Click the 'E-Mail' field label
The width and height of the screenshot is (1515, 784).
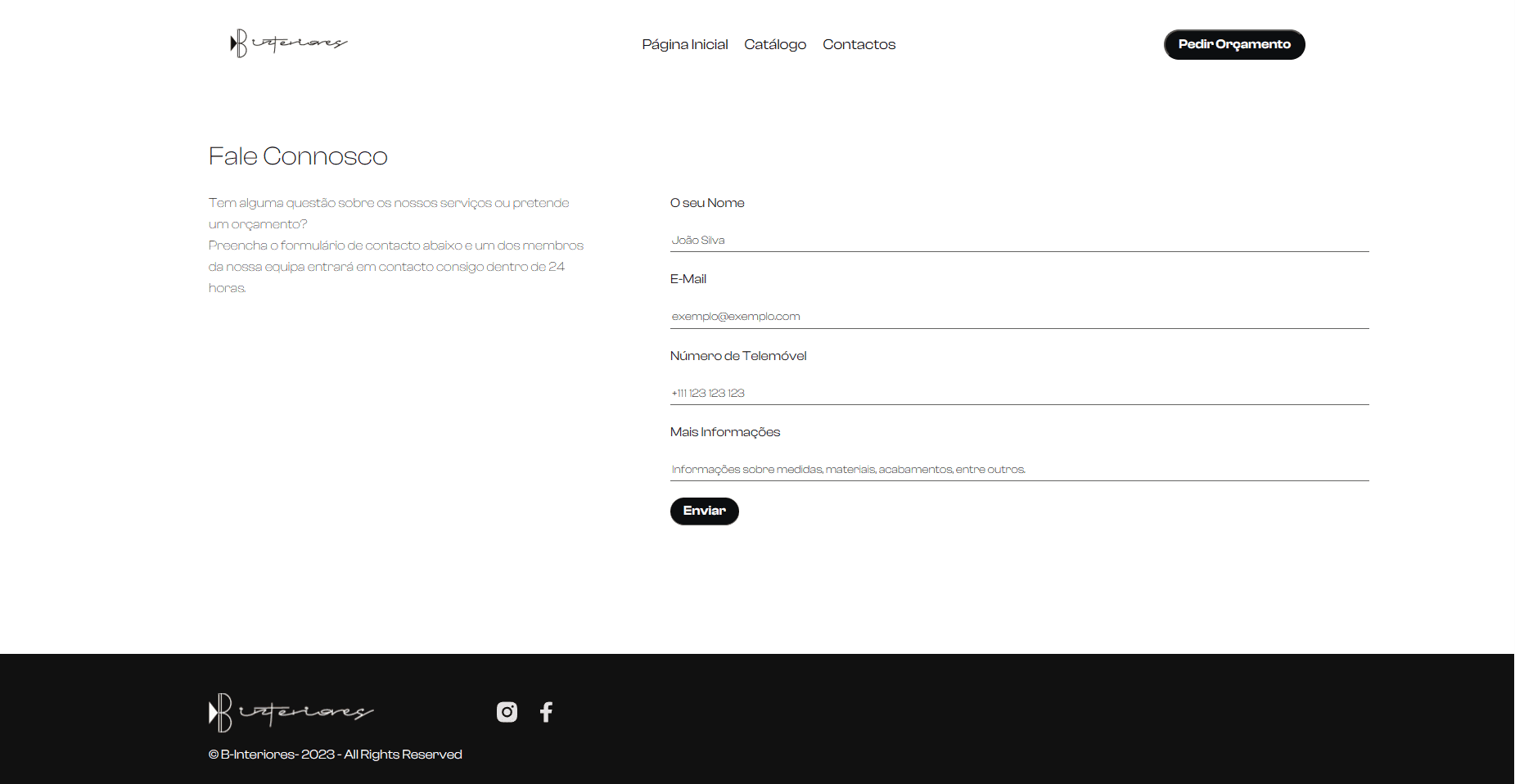coord(688,279)
